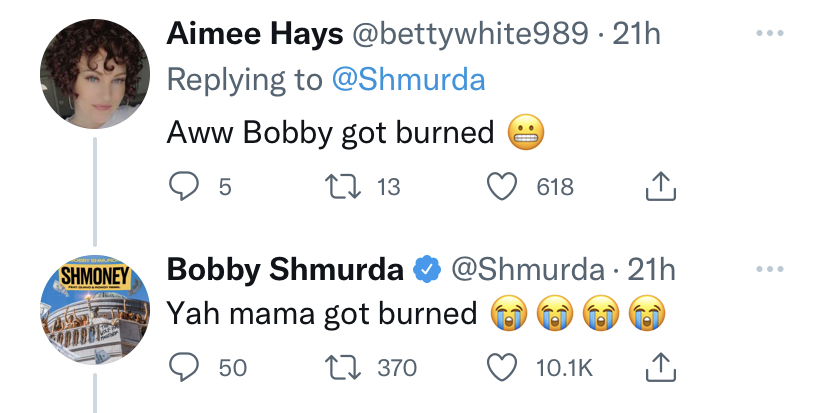Reply to Bobby Shmurda's tweet
828x413 pixels.
[183, 368]
